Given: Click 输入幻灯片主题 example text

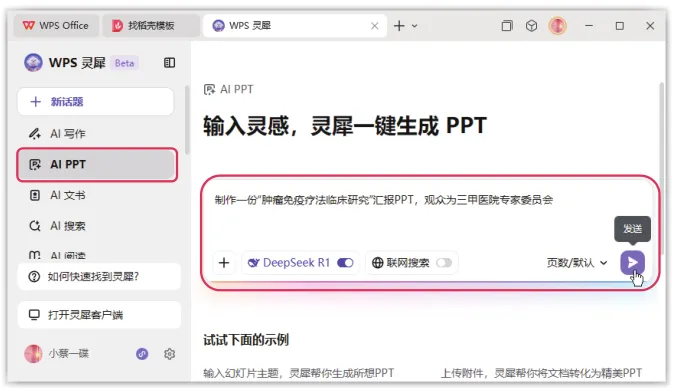Looking at the screenshot, I should [x=298, y=373].
